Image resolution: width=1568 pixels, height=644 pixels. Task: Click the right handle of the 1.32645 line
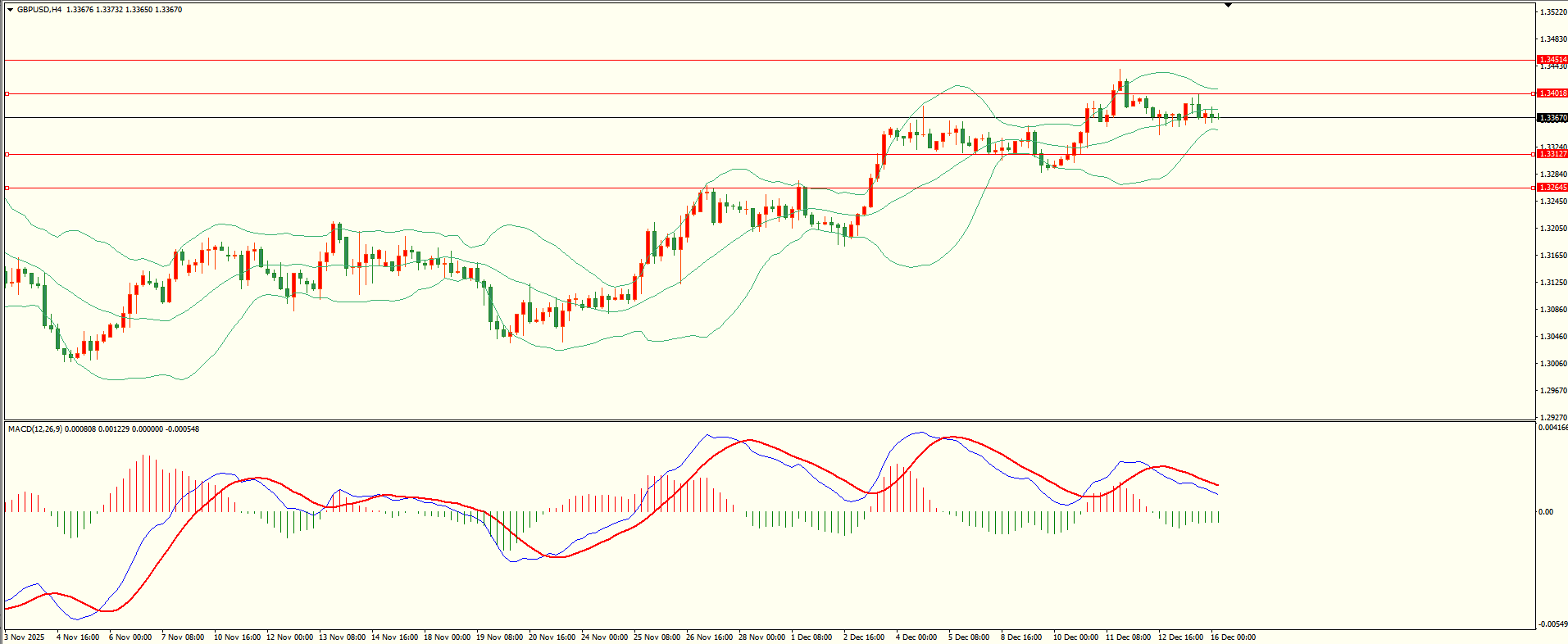[x=1533, y=188]
